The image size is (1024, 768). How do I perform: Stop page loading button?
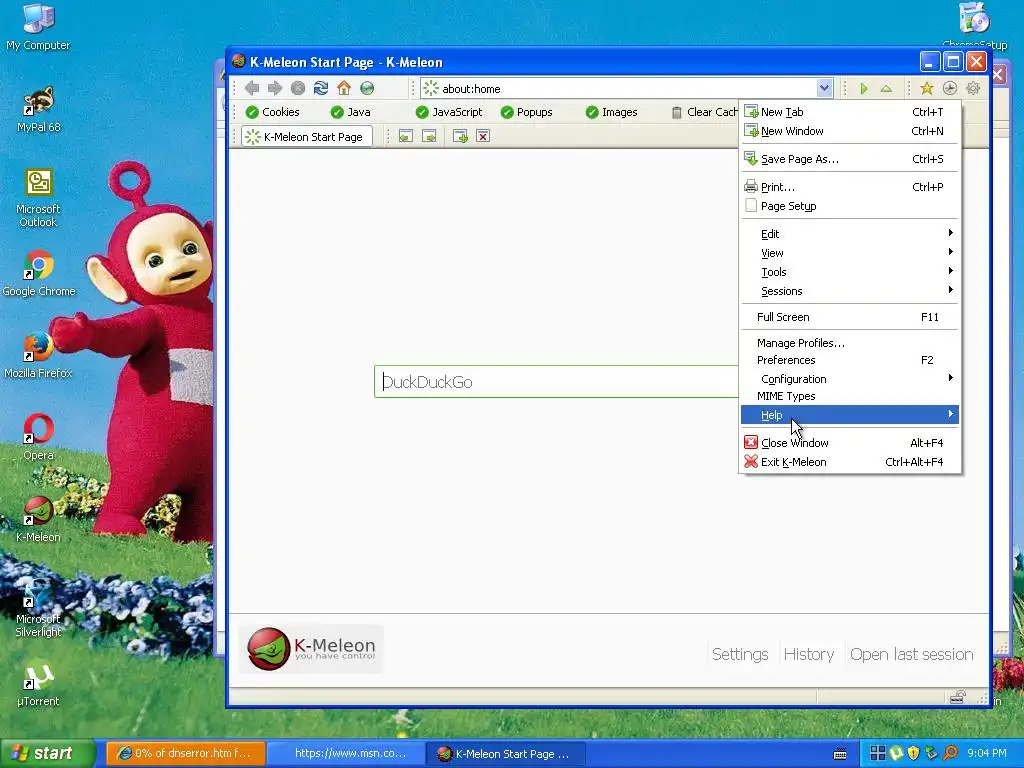click(x=298, y=88)
